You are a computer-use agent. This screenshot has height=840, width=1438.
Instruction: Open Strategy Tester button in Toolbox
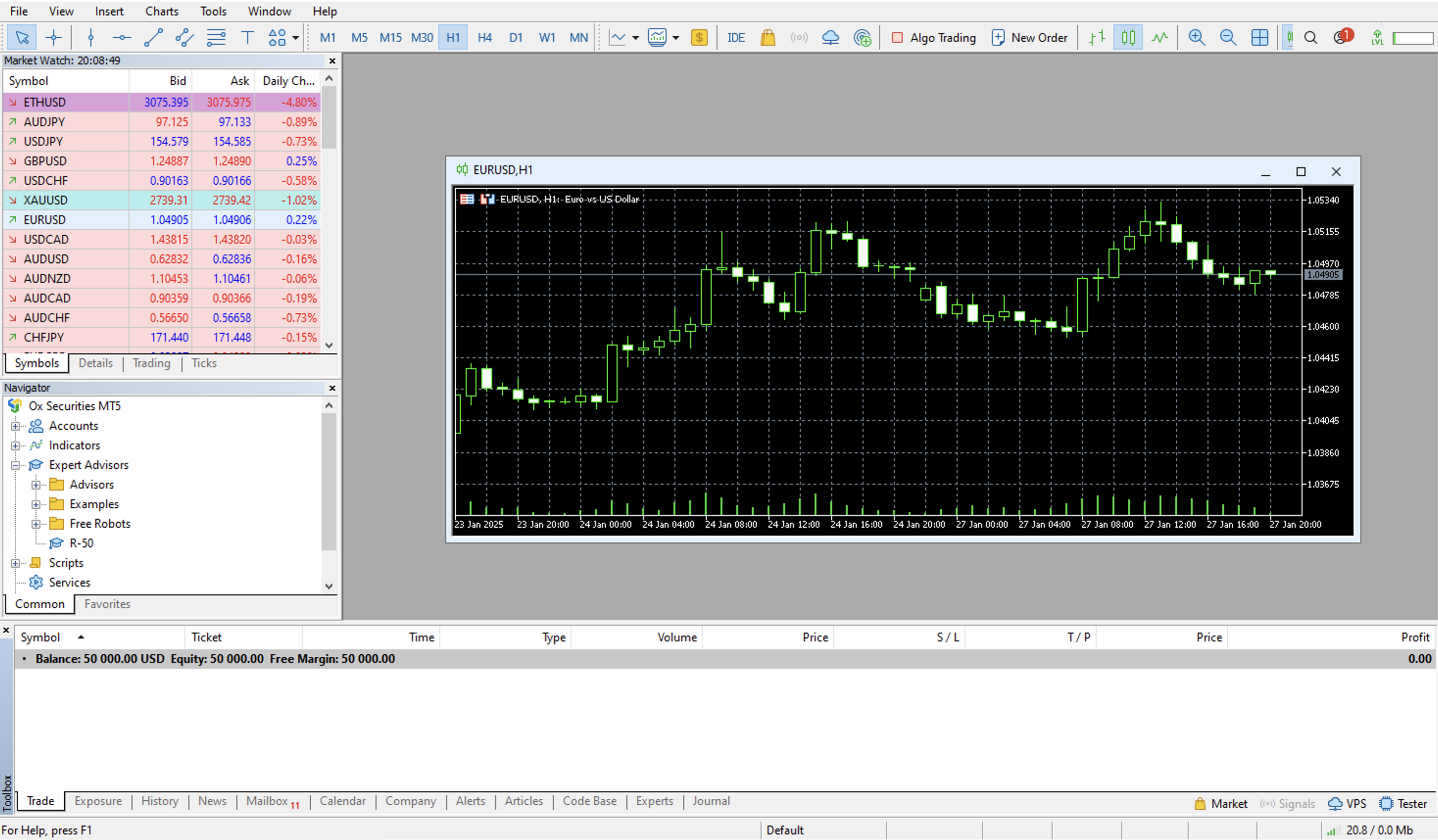(1403, 803)
